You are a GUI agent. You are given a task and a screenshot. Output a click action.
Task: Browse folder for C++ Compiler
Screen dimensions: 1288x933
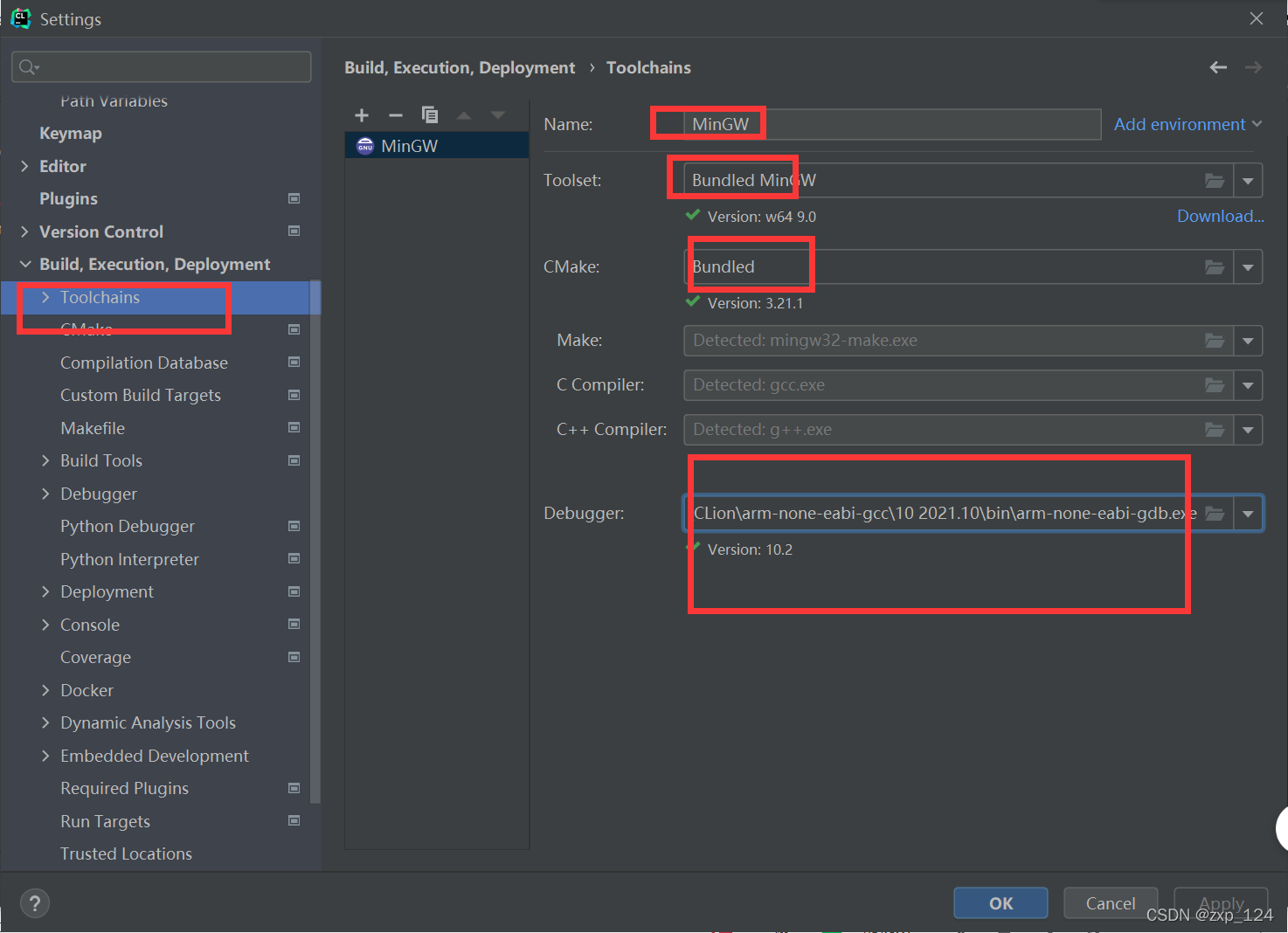[1215, 430]
